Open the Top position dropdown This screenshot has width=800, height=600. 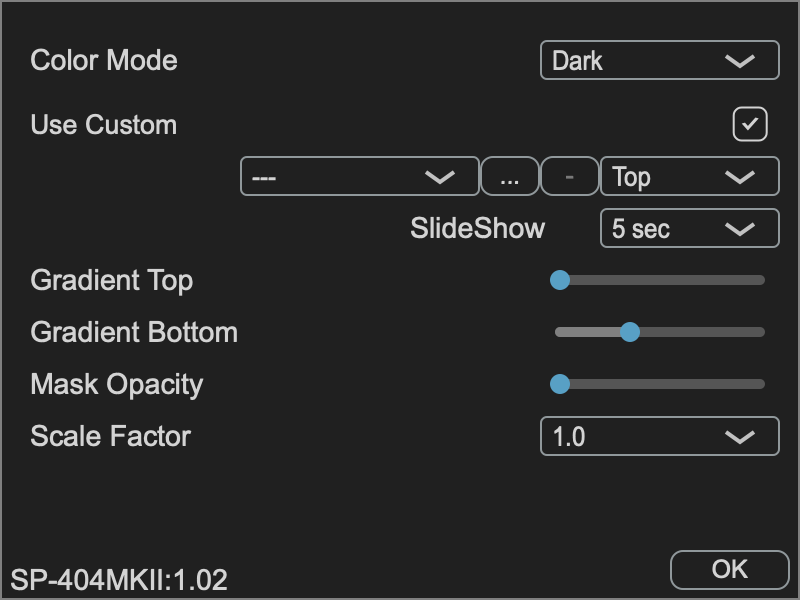point(689,177)
